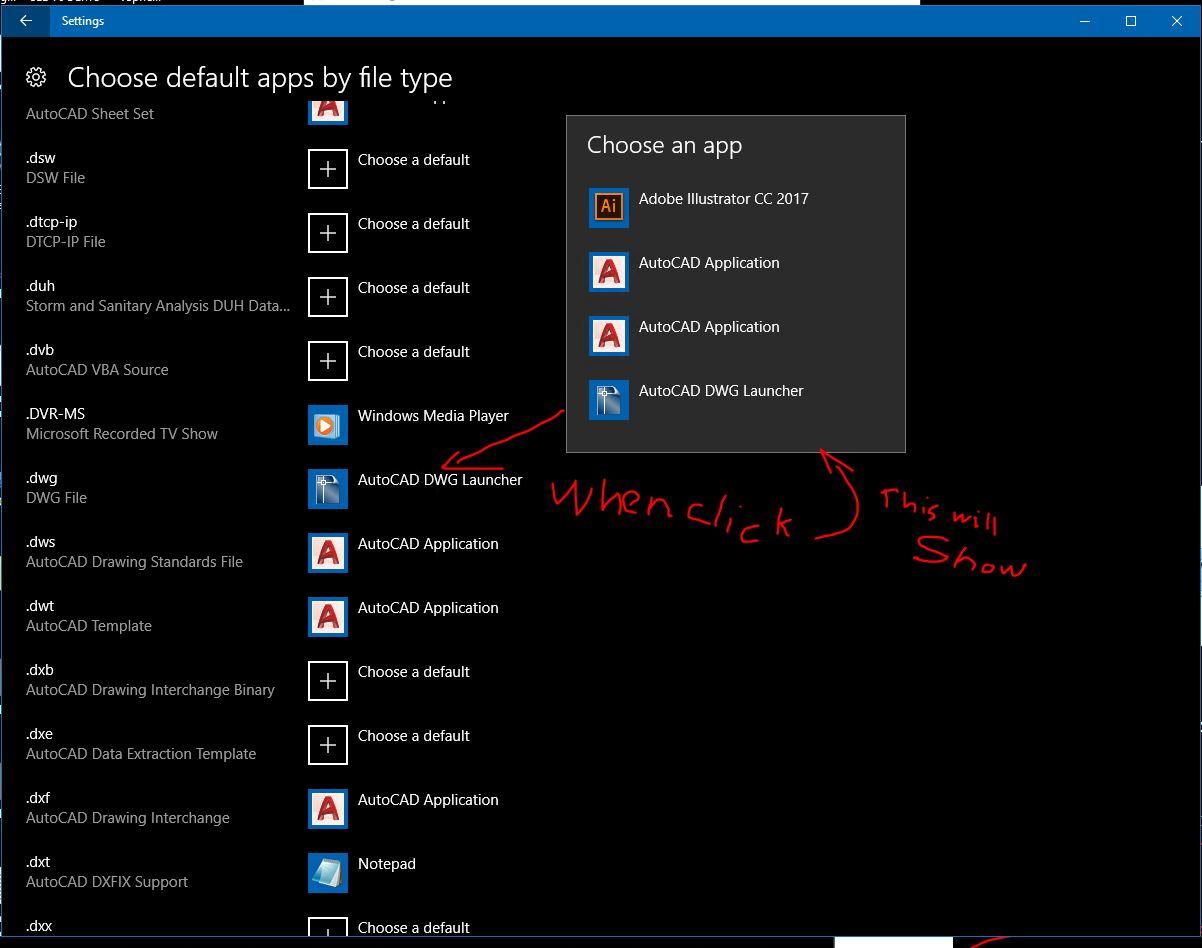
Task: Click the 'Choose an app' popup title
Action: pyautogui.click(x=664, y=146)
